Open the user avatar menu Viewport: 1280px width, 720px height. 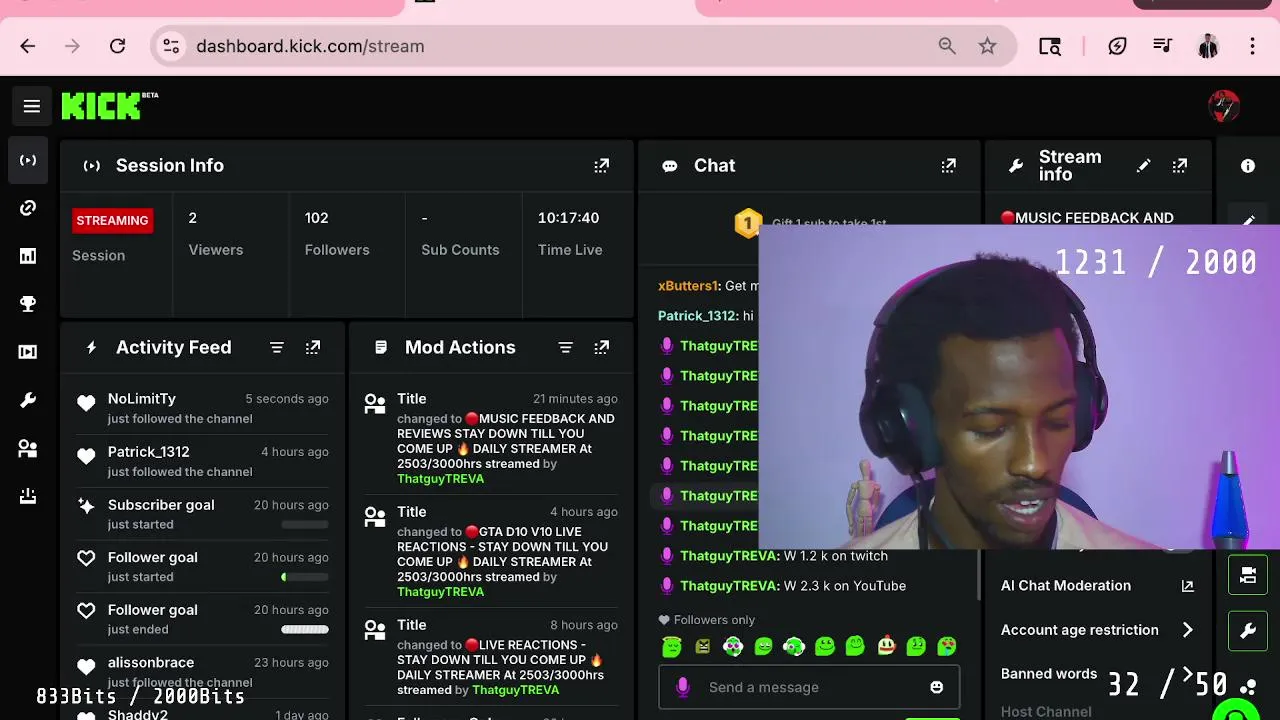(x=1224, y=106)
